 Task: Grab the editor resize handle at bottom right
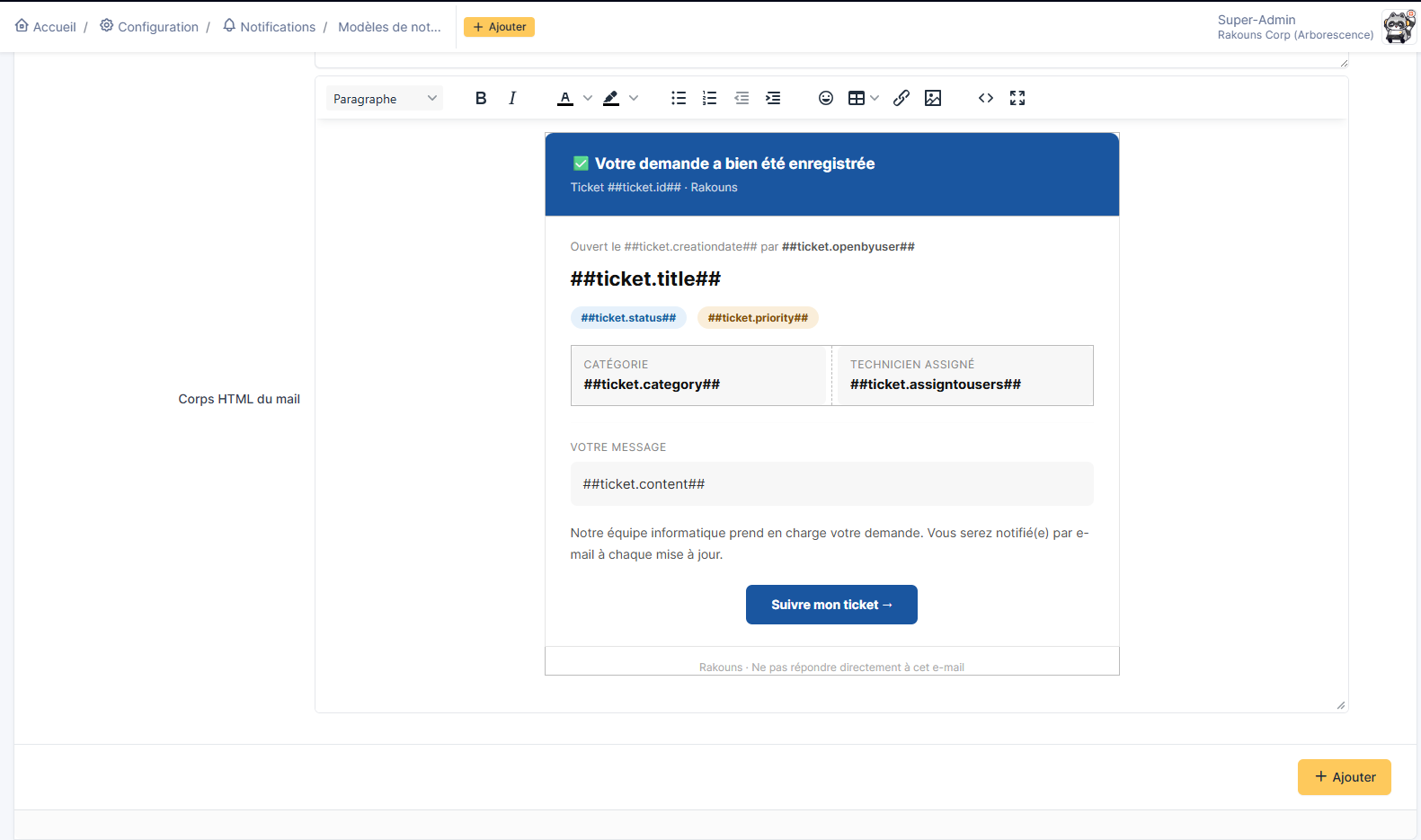[x=1341, y=705]
